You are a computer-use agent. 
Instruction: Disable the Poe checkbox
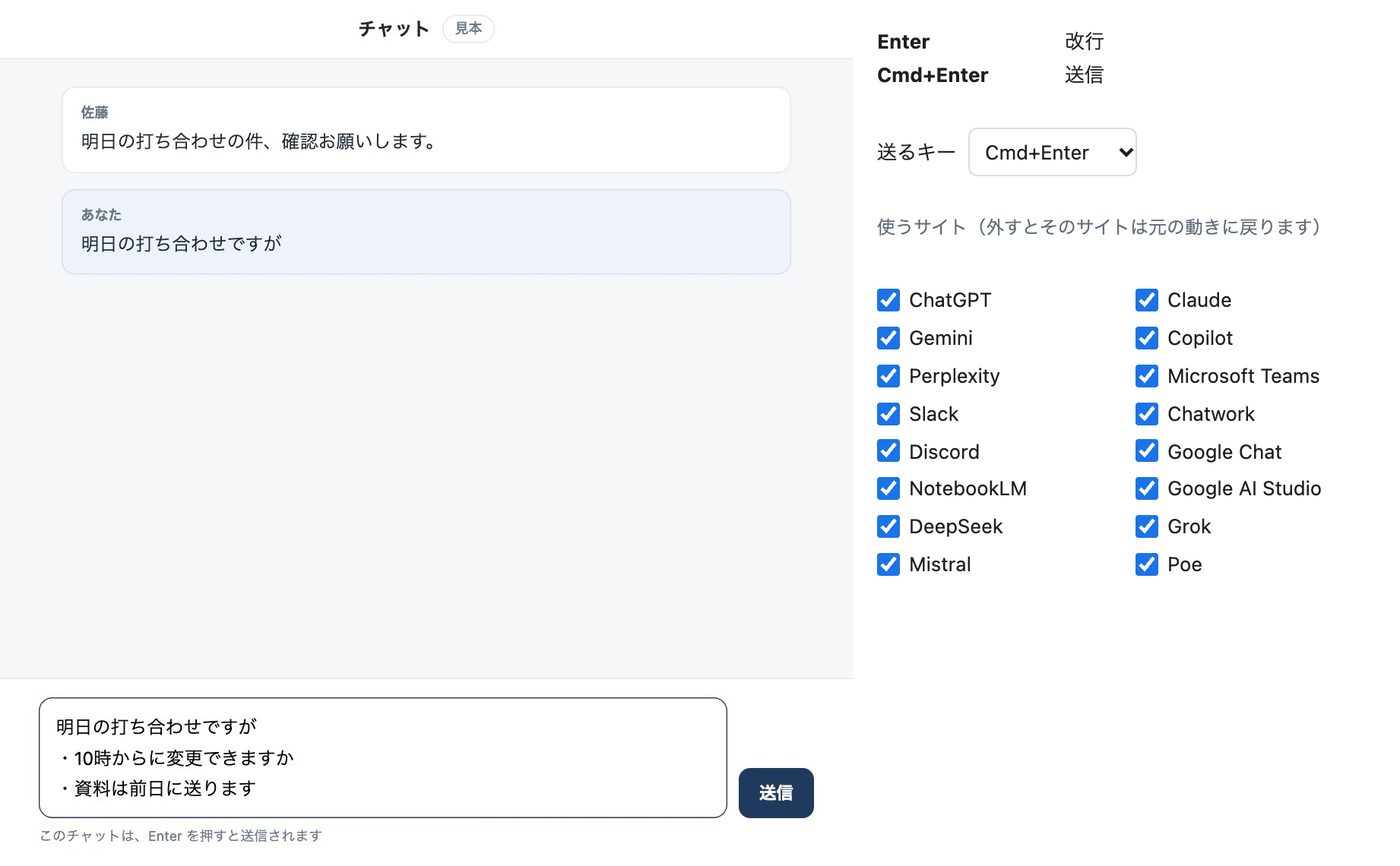tap(1147, 564)
